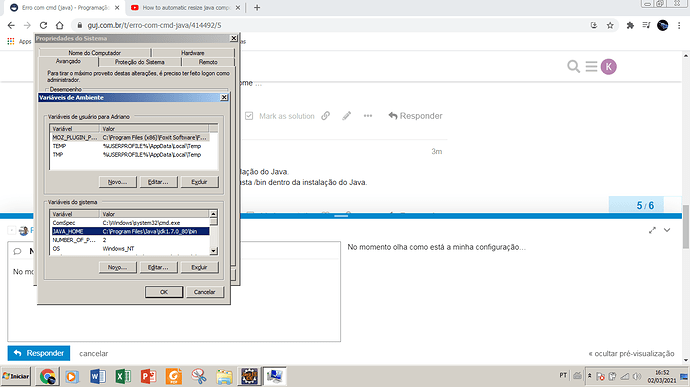Select the Erro com cmd (java) browser tab
690x387 pixels.
pos(65,8)
